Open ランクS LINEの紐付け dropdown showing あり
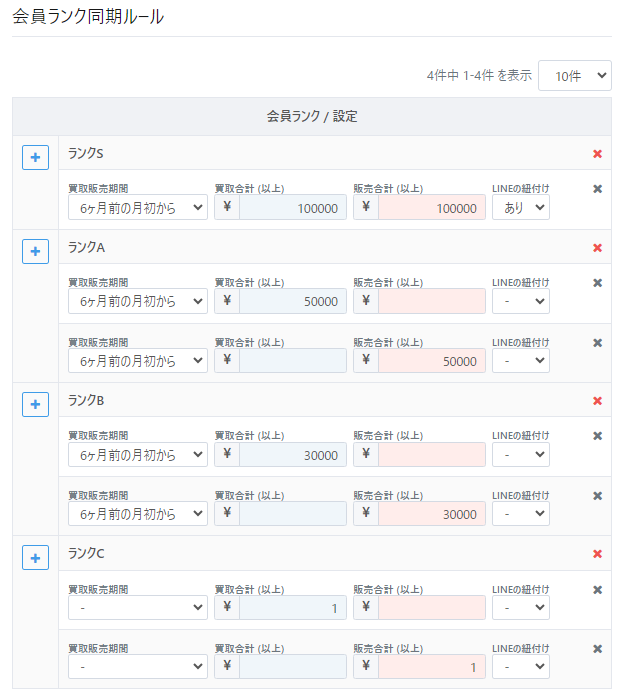Viewport: 622px width, 699px height. click(520, 207)
